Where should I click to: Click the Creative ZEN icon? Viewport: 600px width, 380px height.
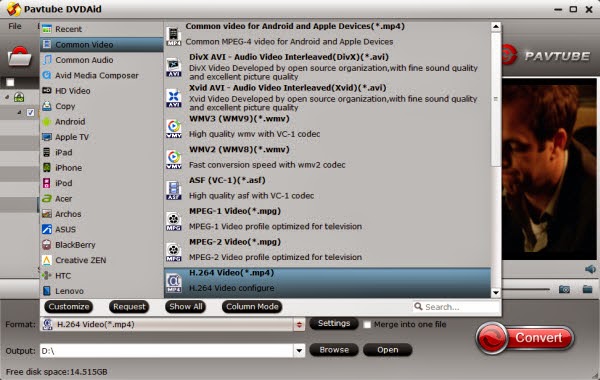[x=47, y=260]
